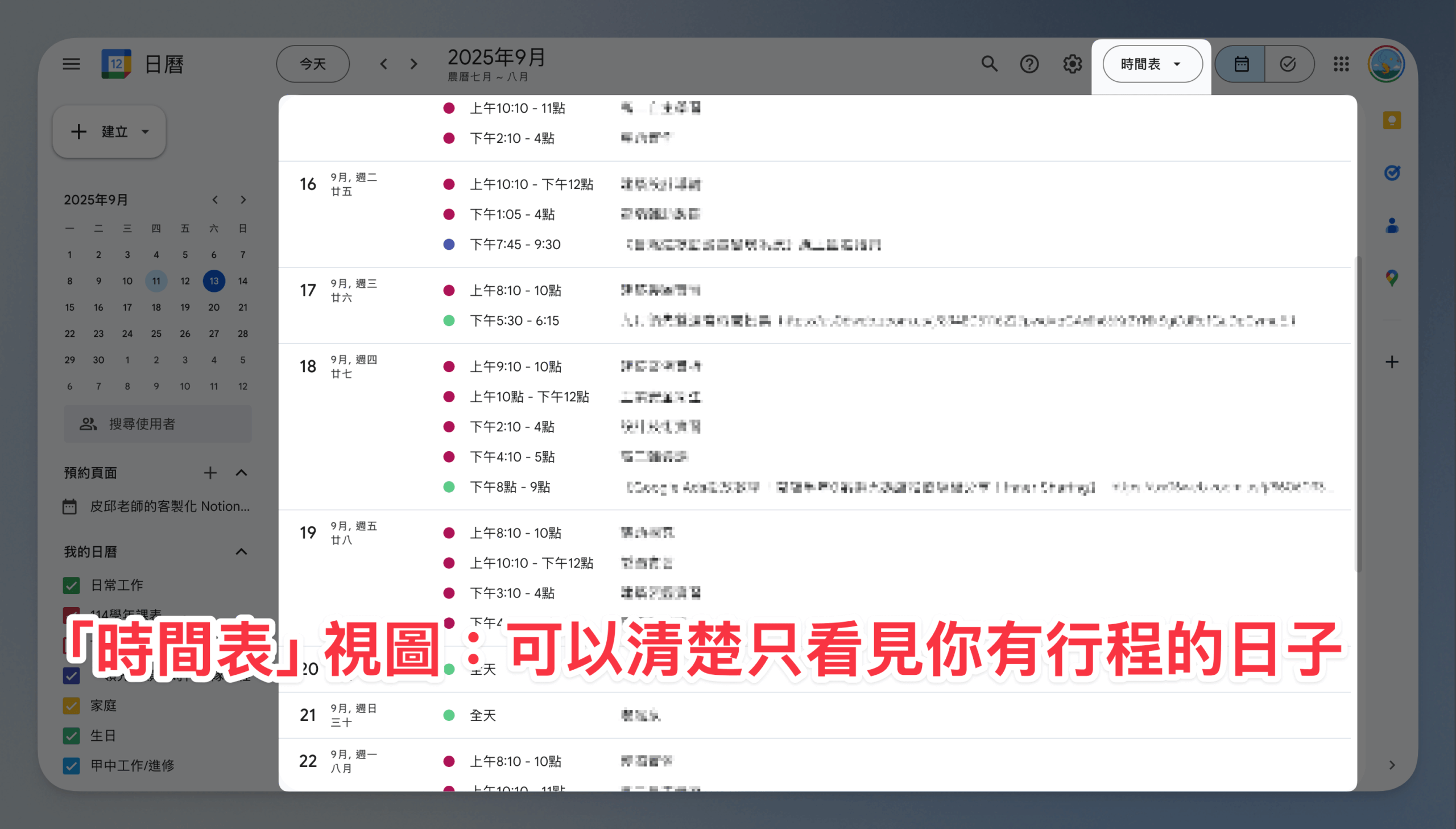Viewport: 1456px width, 829px height.
Task: Open Google Maps side panel icon
Action: tap(1392, 278)
